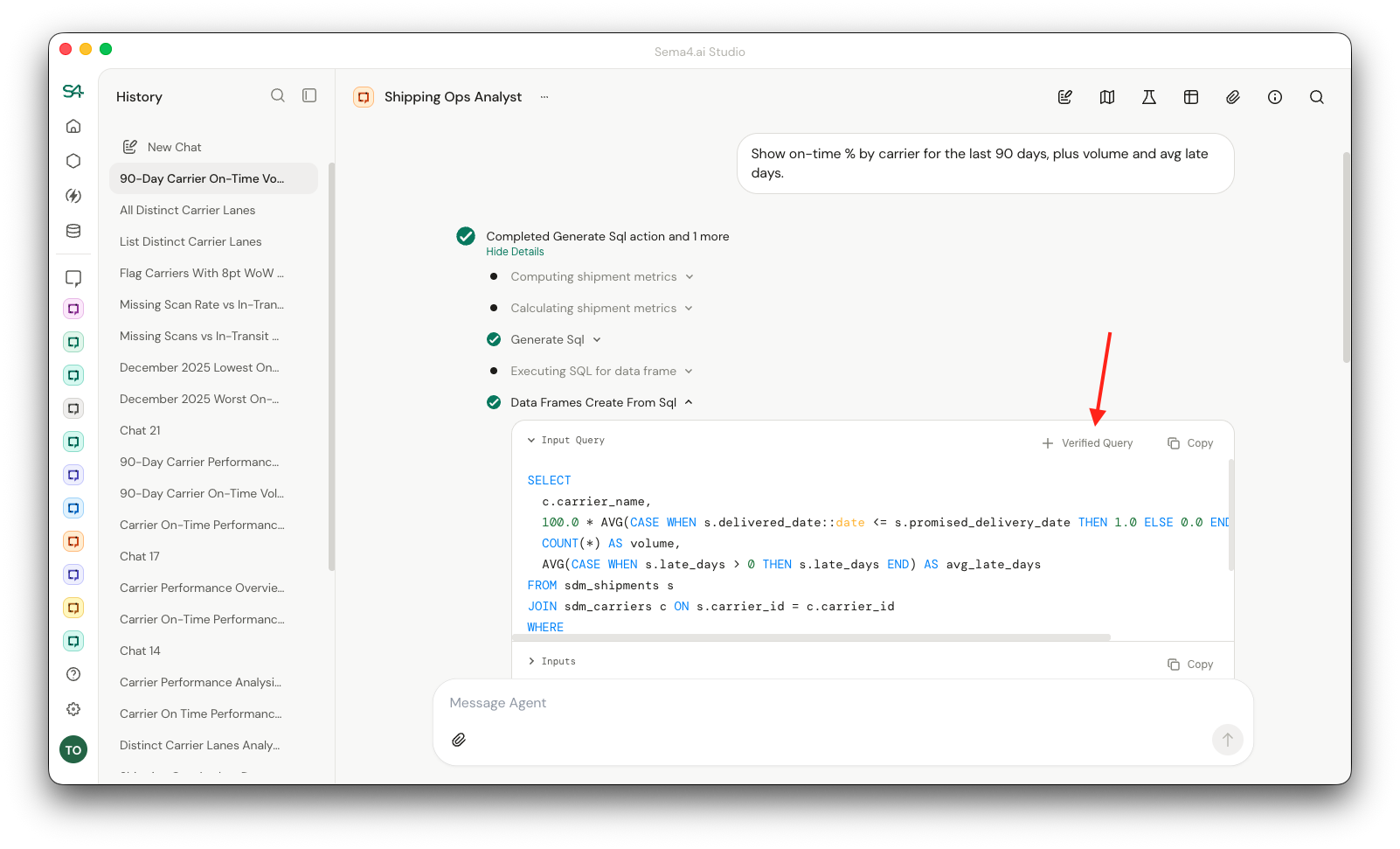Click the help question mark icon

tap(73, 674)
